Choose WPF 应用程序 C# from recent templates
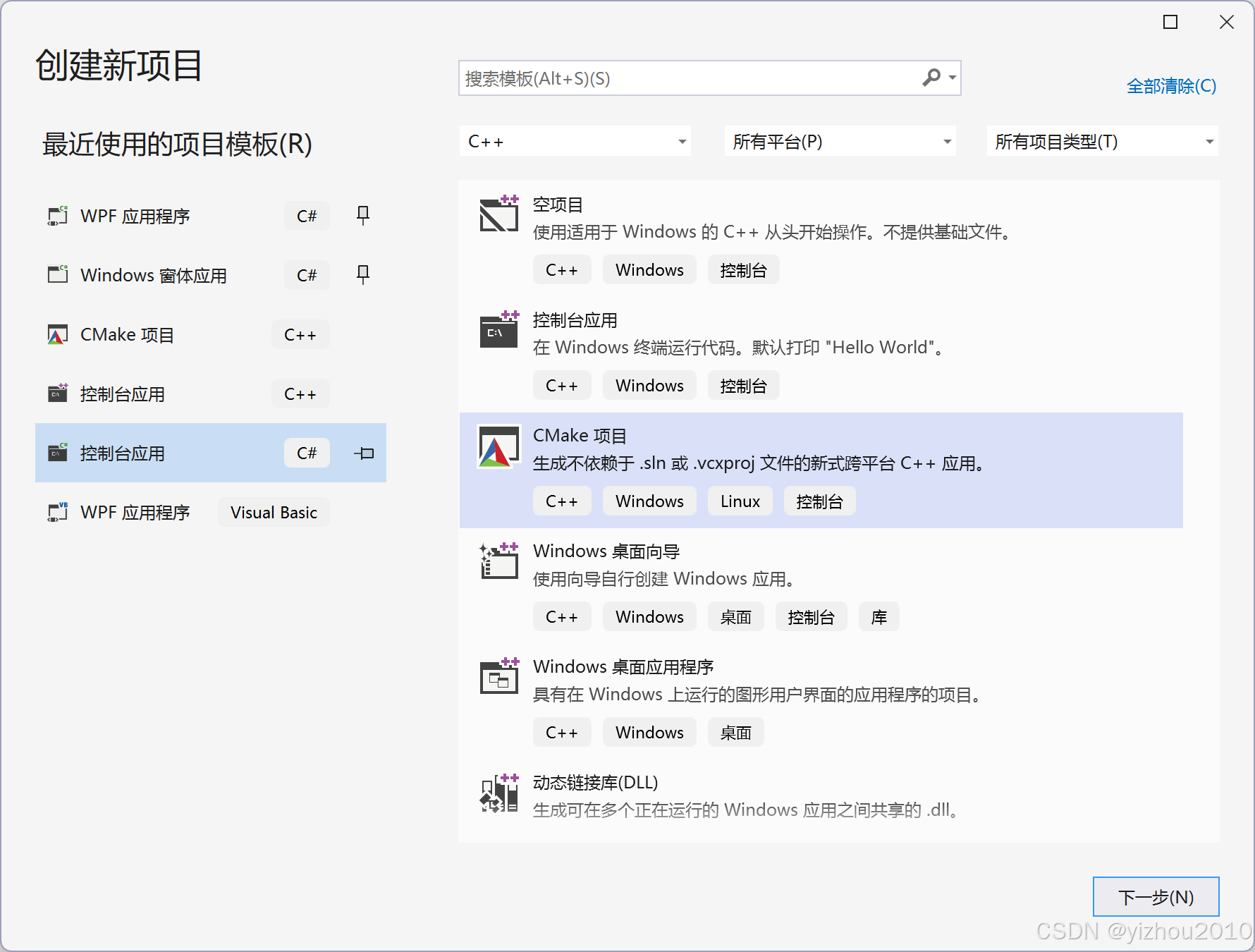Viewport: 1255px width, 952px height. pyautogui.click(x=135, y=216)
